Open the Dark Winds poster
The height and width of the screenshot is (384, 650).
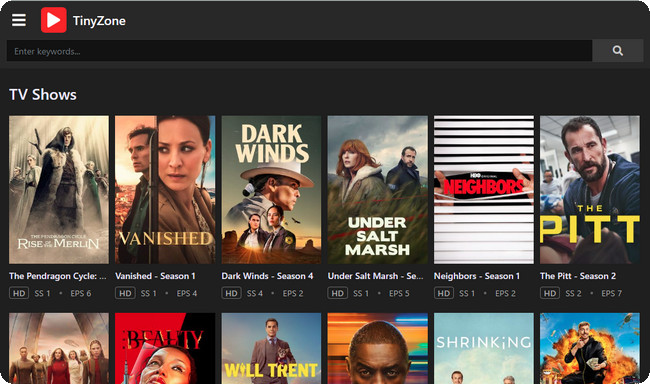coord(271,190)
